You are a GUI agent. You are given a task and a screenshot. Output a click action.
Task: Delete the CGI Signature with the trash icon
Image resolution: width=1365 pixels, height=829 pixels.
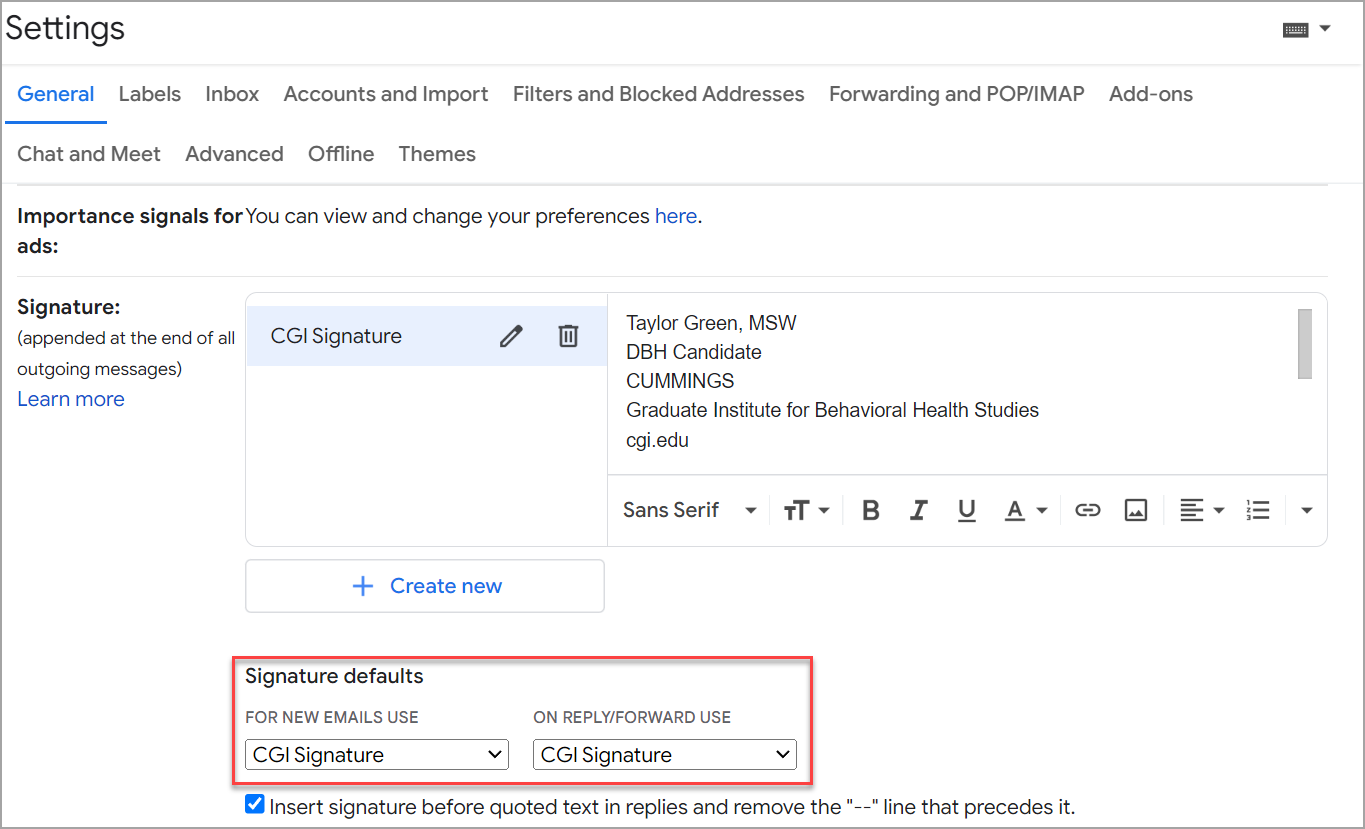point(568,335)
